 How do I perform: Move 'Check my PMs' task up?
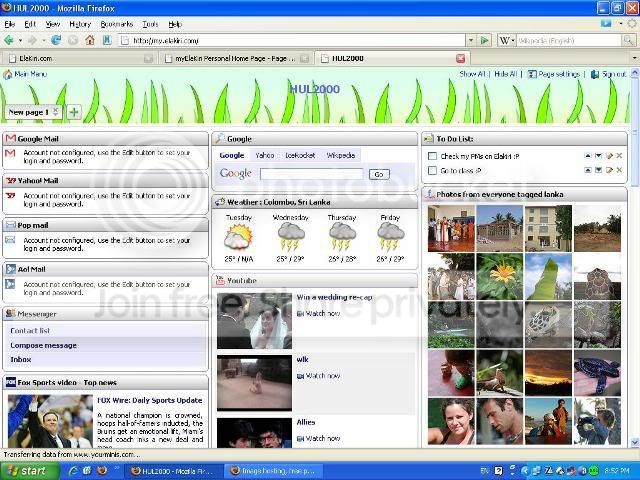[587, 156]
